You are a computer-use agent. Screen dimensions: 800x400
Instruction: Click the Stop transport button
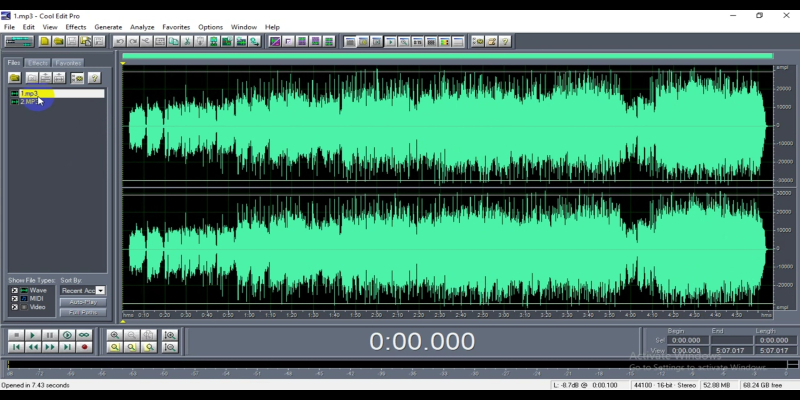15,335
